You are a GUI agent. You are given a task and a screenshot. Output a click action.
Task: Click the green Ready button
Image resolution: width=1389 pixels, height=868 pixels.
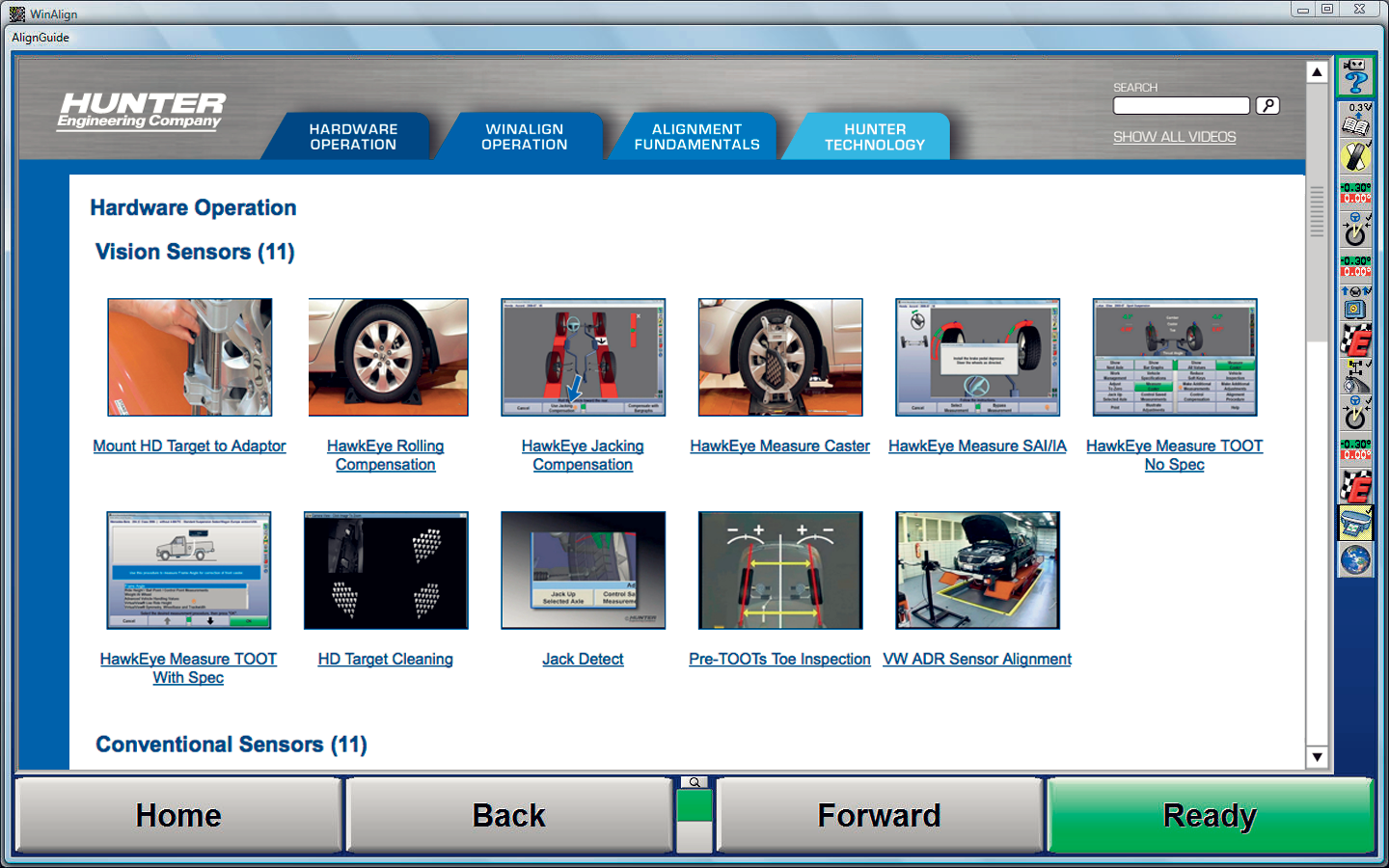pos(1211,816)
